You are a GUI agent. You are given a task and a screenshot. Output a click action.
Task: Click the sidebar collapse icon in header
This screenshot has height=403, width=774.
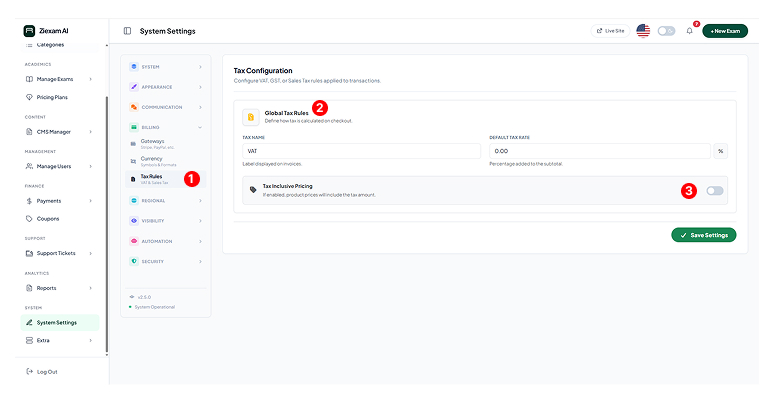127,31
